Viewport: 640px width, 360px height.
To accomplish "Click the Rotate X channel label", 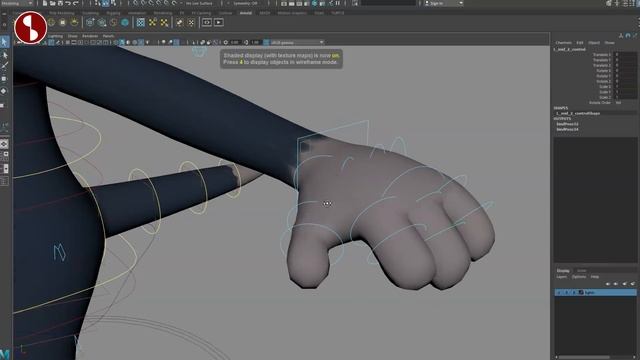I will point(603,71).
